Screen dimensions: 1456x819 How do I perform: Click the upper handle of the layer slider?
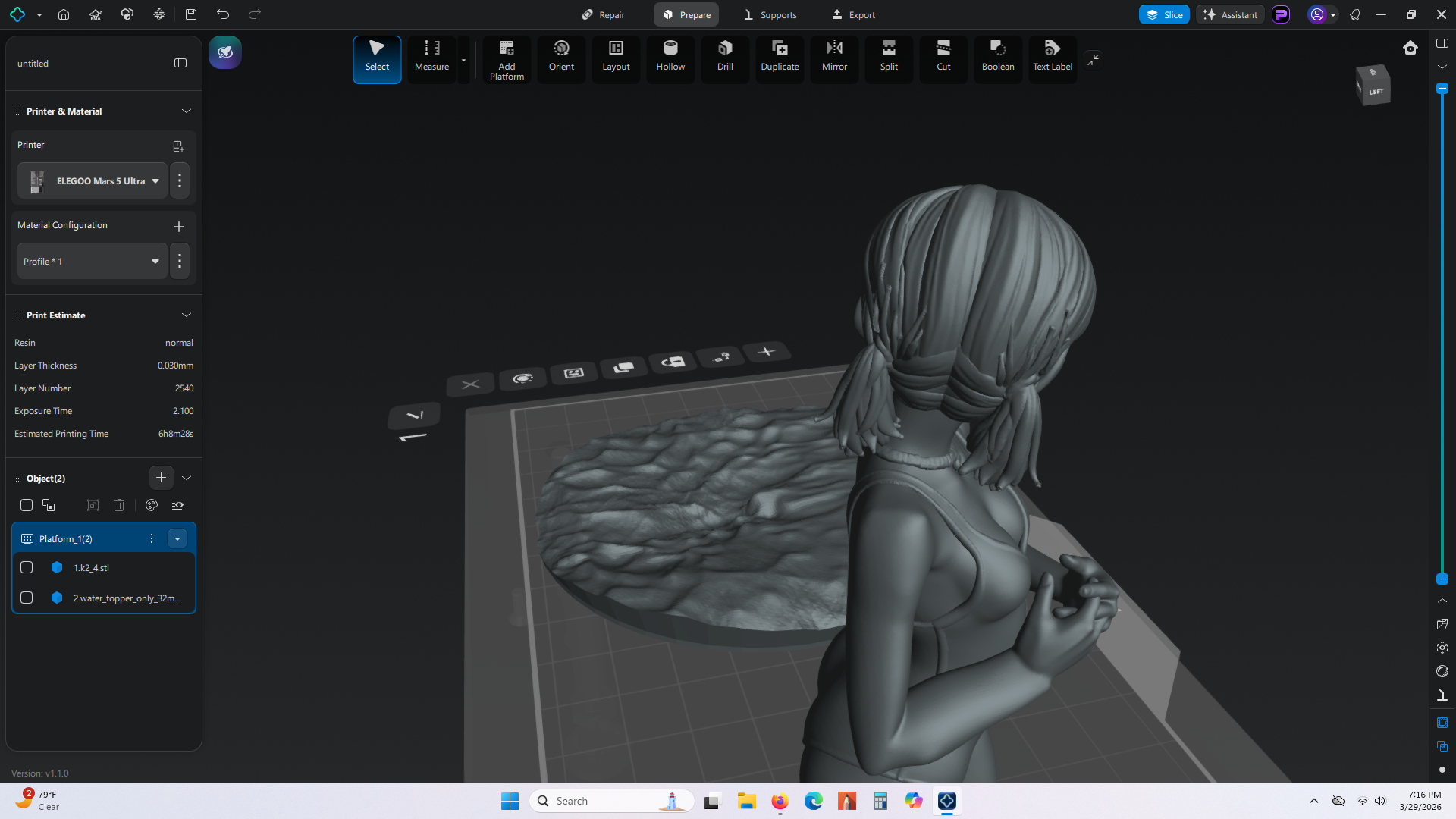coord(1442,89)
